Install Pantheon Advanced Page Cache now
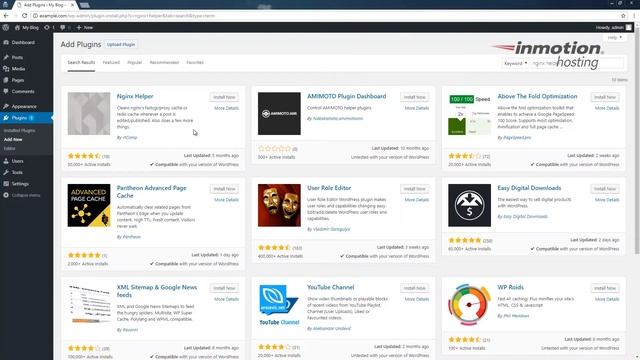This screenshot has height=360, width=640. (224, 189)
